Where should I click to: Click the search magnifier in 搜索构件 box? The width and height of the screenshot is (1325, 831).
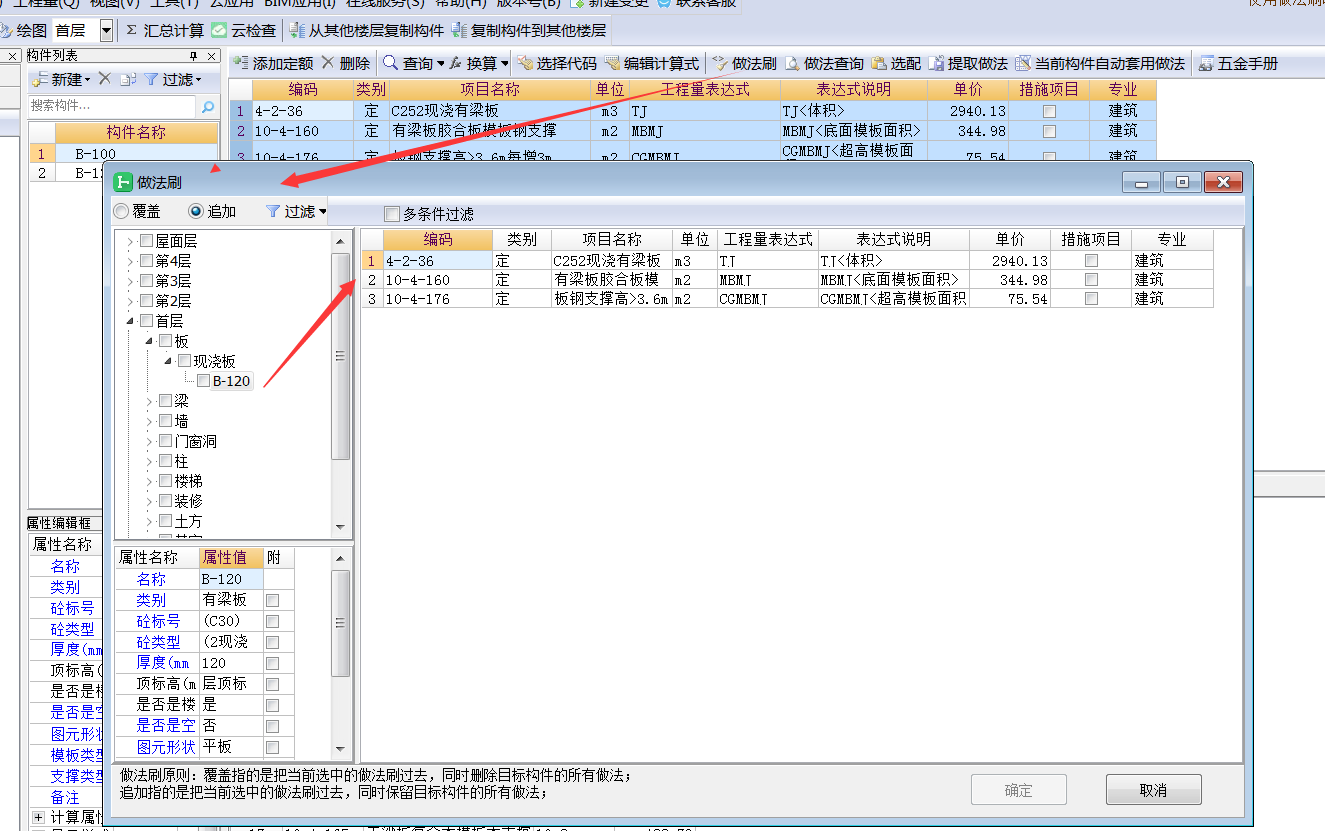(208, 106)
